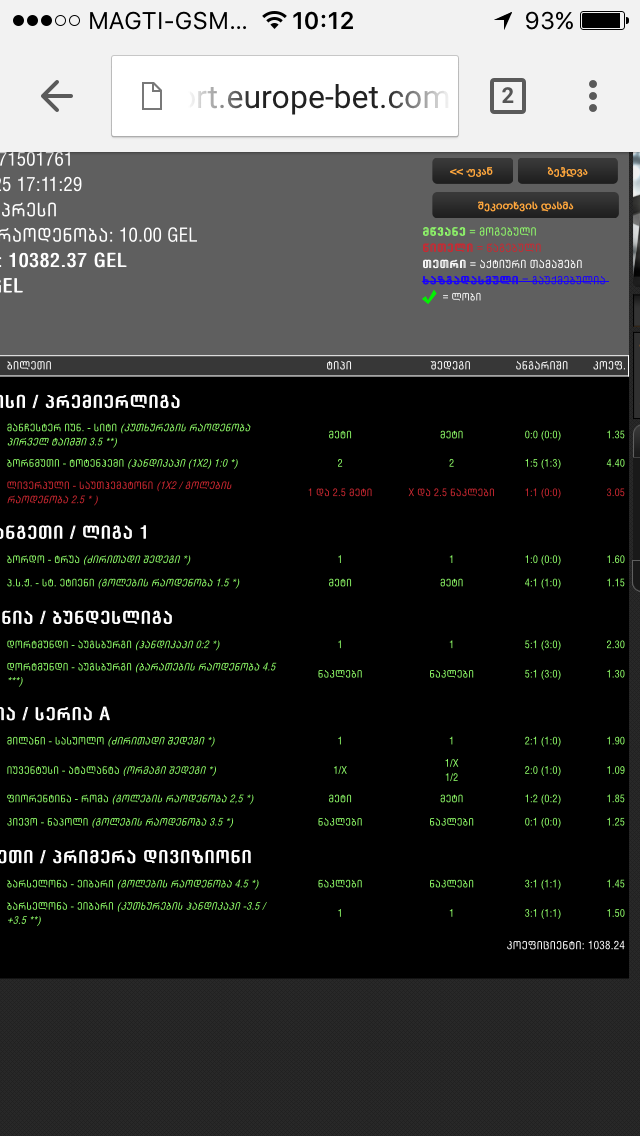Tap the page info icon in address bar
Image resolution: width=640 pixels, height=1136 pixels.
[151, 96]
